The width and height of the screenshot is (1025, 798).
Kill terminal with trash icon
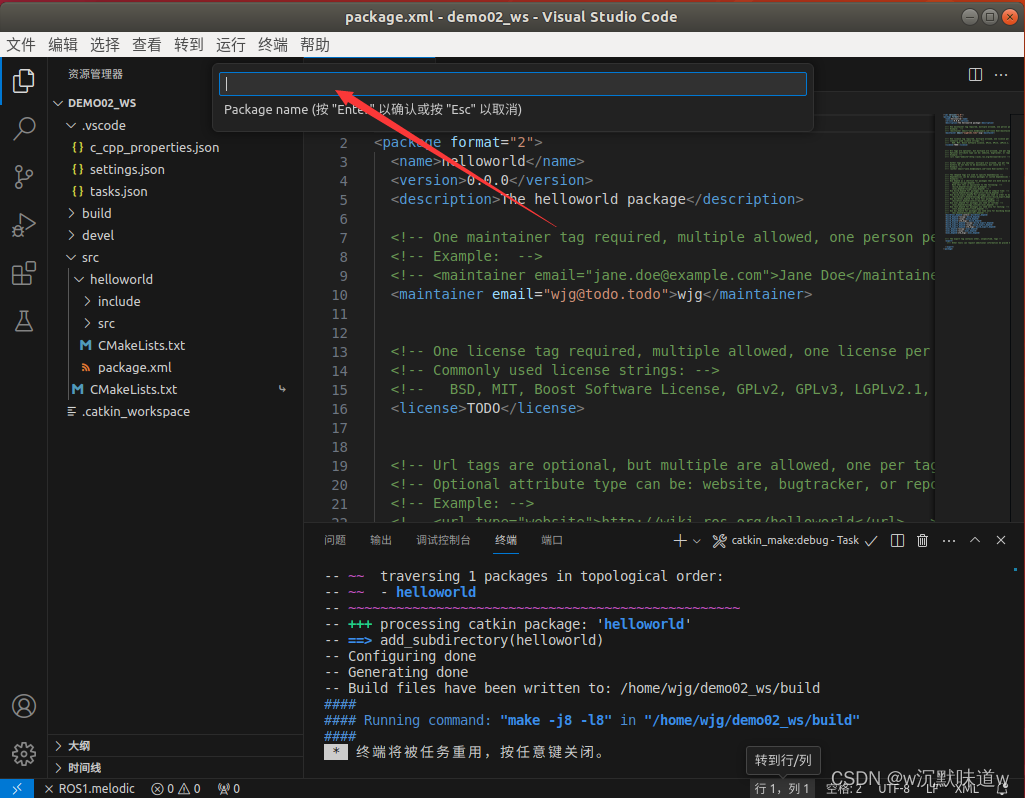pos(922,540)
